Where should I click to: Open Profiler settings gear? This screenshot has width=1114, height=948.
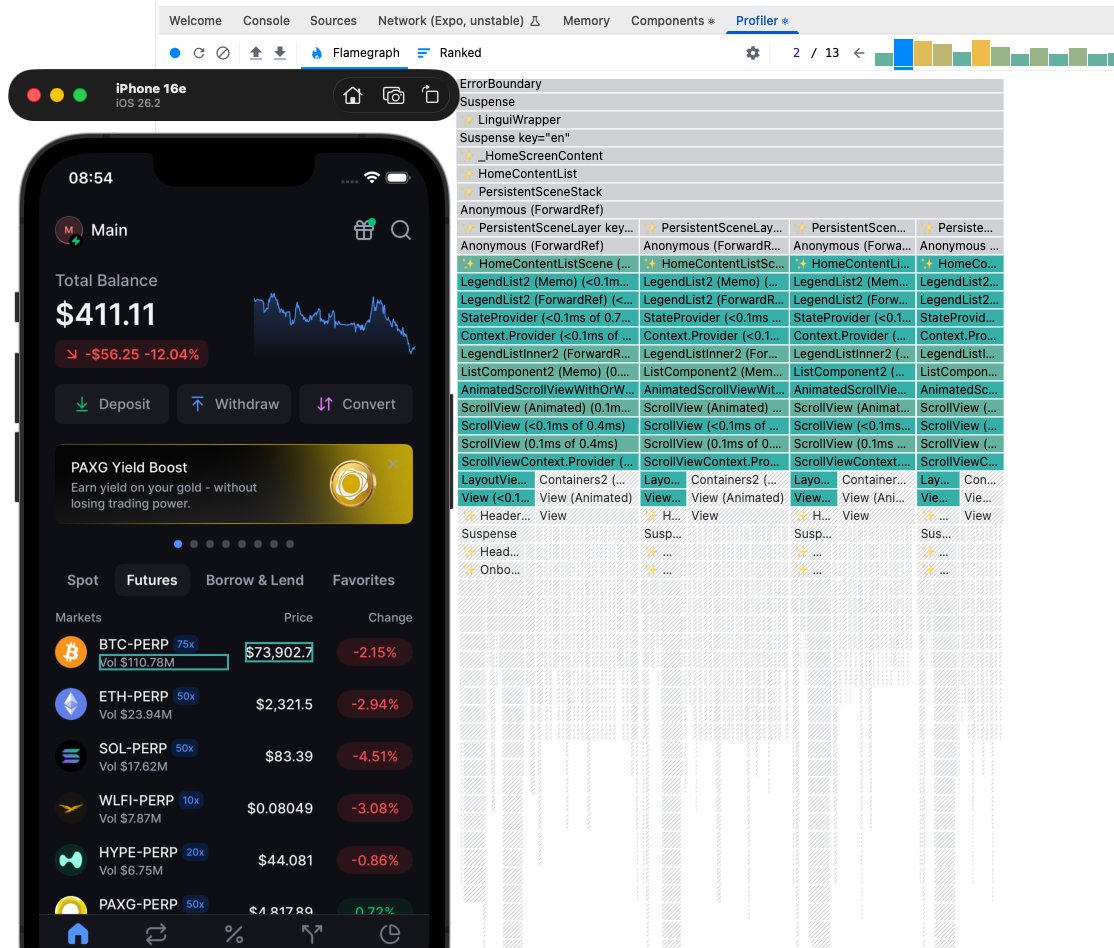click(x=753, y=53)
